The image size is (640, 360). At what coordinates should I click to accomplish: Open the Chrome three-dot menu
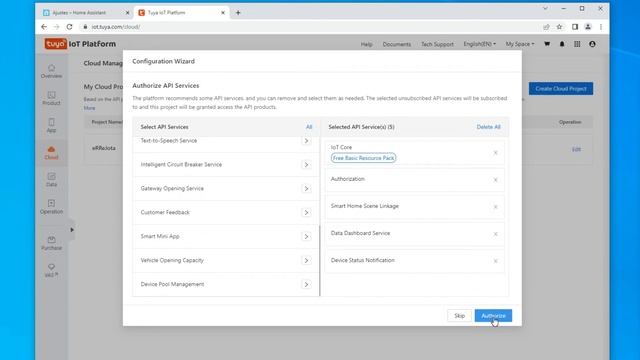601,27
